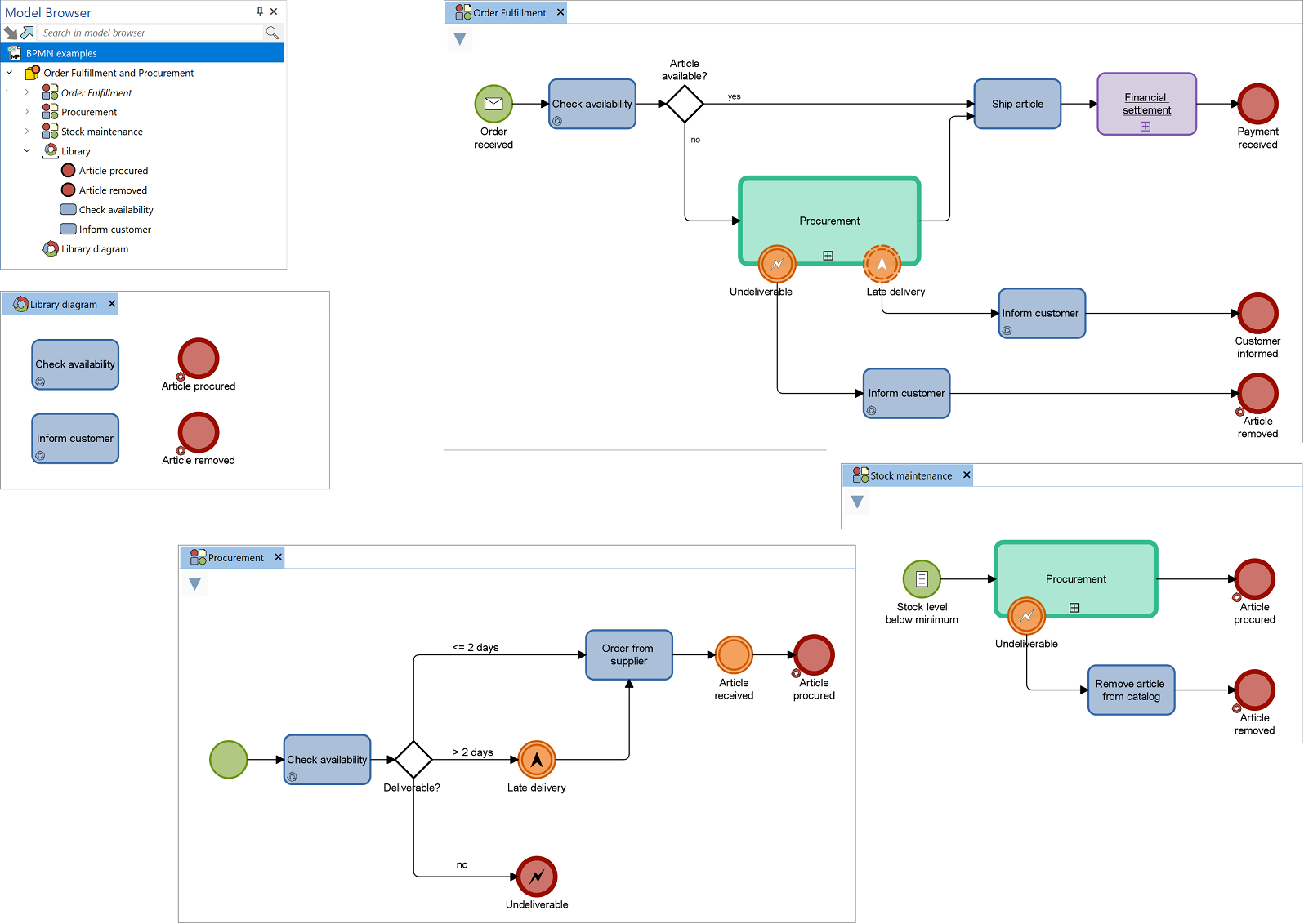Viewport: 1304px width, 924px height.
Task: Collapse Order Fulfillment and Procurement node
Action: point(10,73)
